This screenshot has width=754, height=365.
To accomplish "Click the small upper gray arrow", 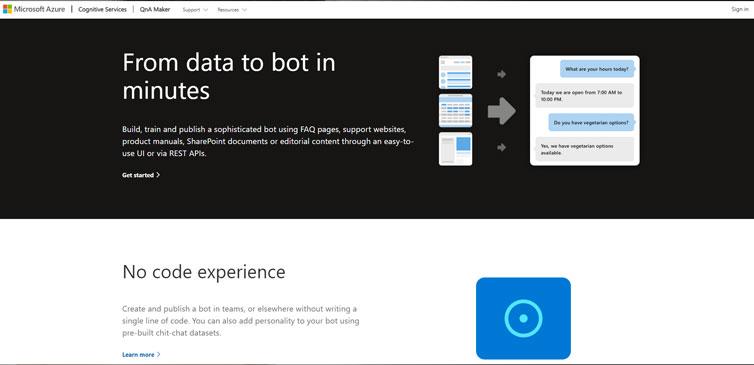I will [502, 74].
